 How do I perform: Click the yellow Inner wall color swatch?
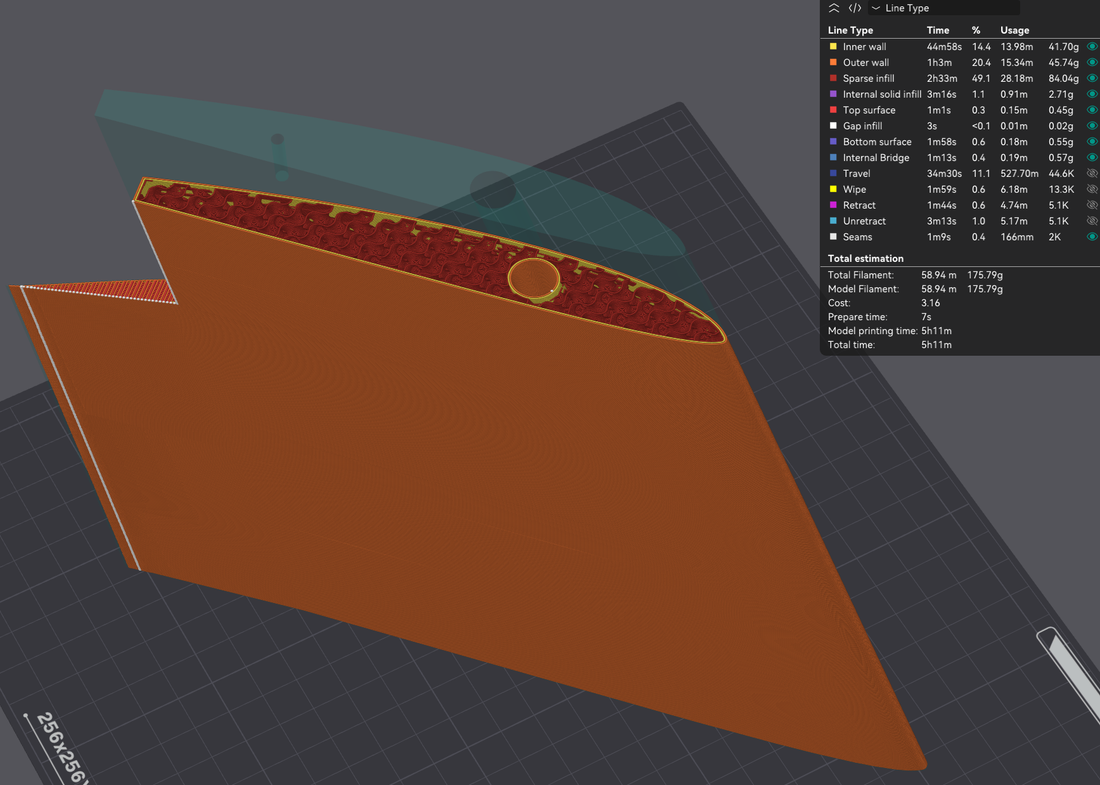(x=833, y=46)
